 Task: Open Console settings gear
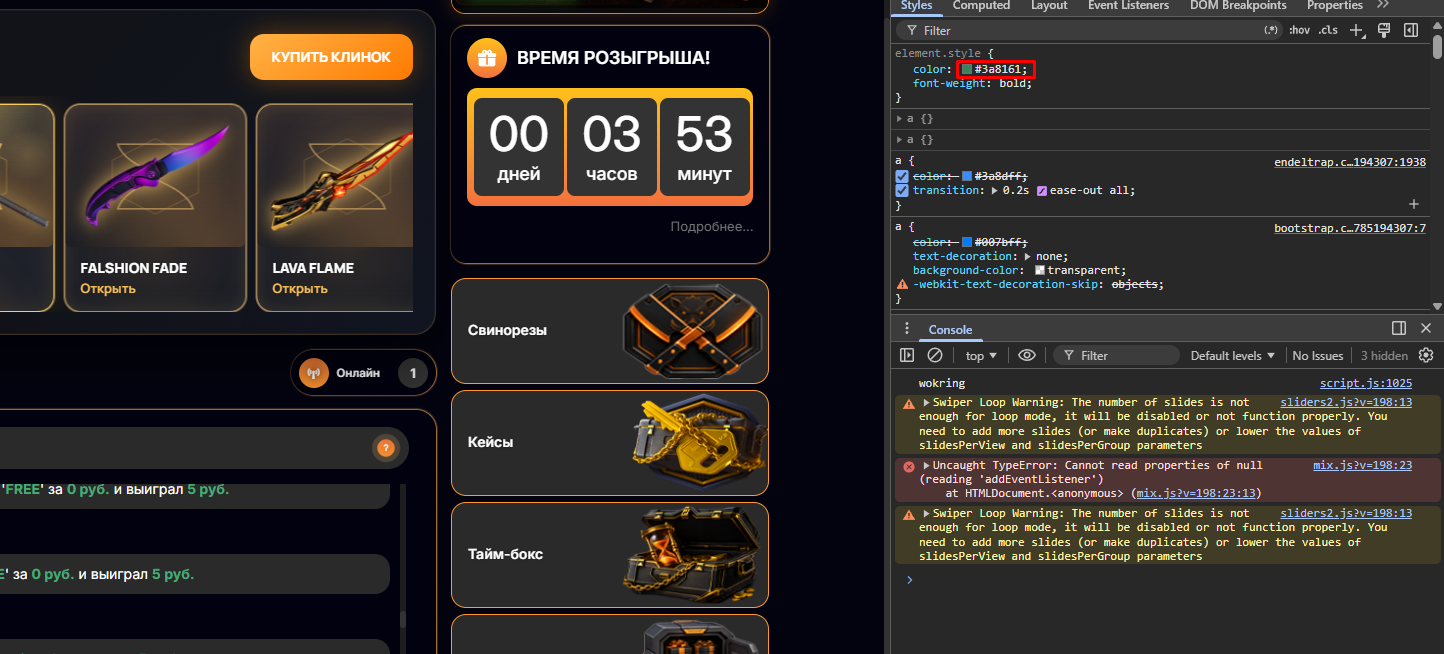[1426, 355]
